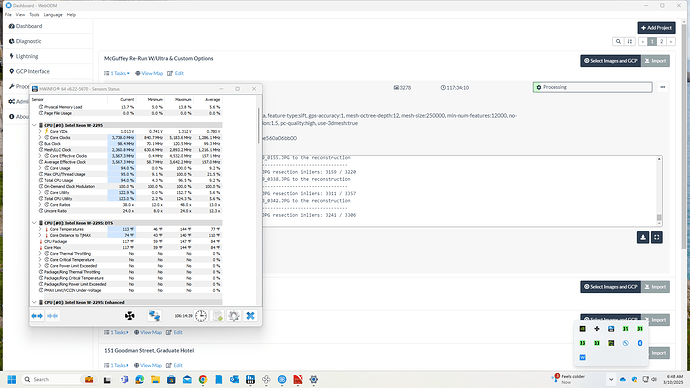Go to projects page 2
This screenshot has height=388, width=690.
[661, 41]
